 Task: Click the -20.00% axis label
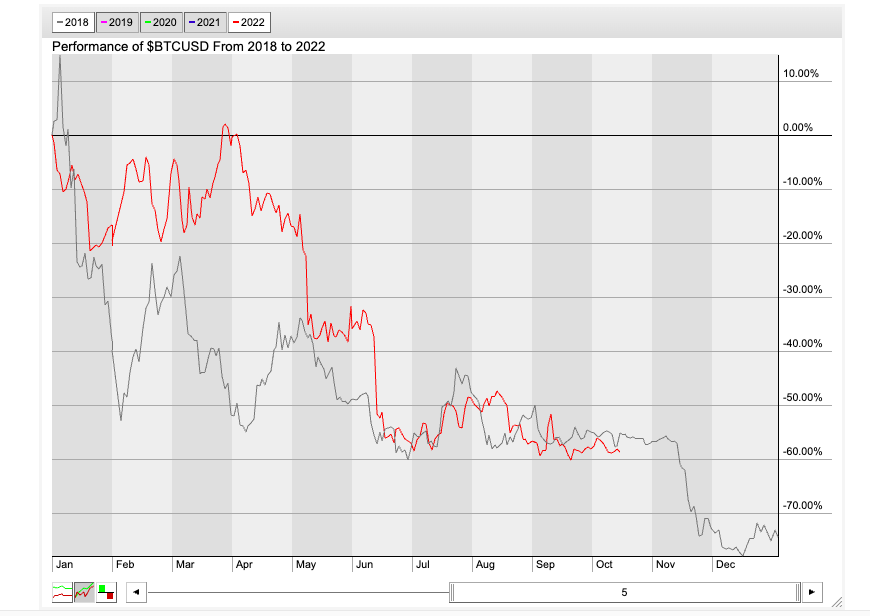pyautogui.click(x=802, y=235)
